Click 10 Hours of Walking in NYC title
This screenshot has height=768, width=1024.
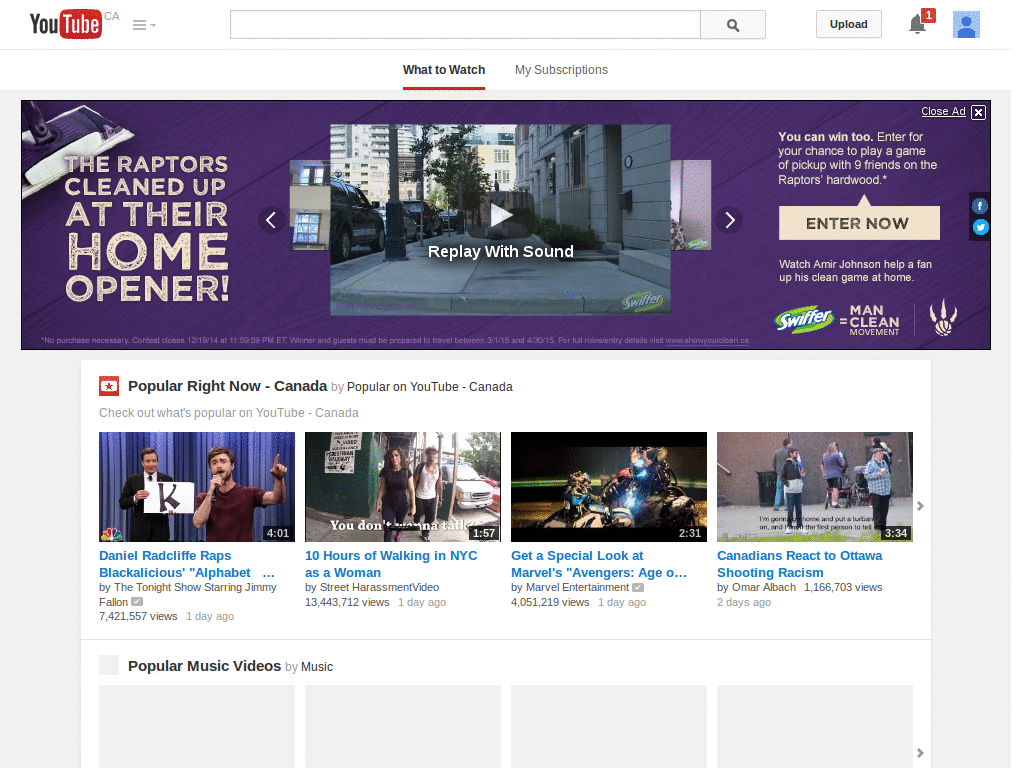click(391, 564)
